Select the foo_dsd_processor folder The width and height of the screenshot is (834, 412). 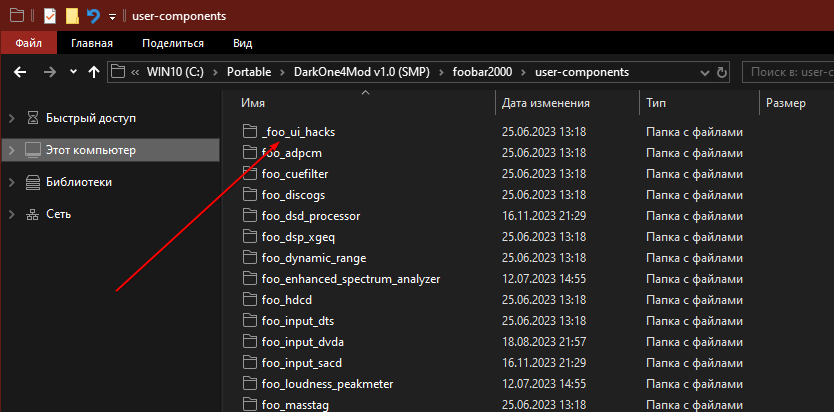(311, 216)
